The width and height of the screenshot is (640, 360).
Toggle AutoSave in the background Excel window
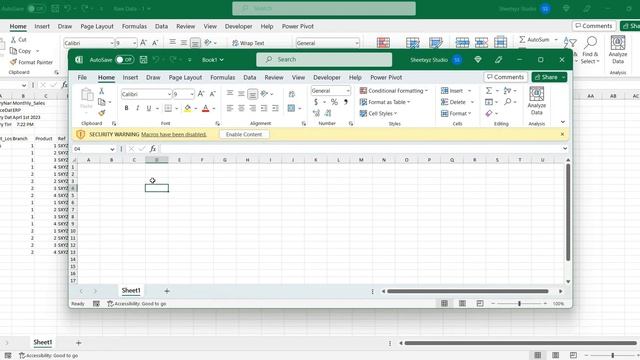click(36, 8)
